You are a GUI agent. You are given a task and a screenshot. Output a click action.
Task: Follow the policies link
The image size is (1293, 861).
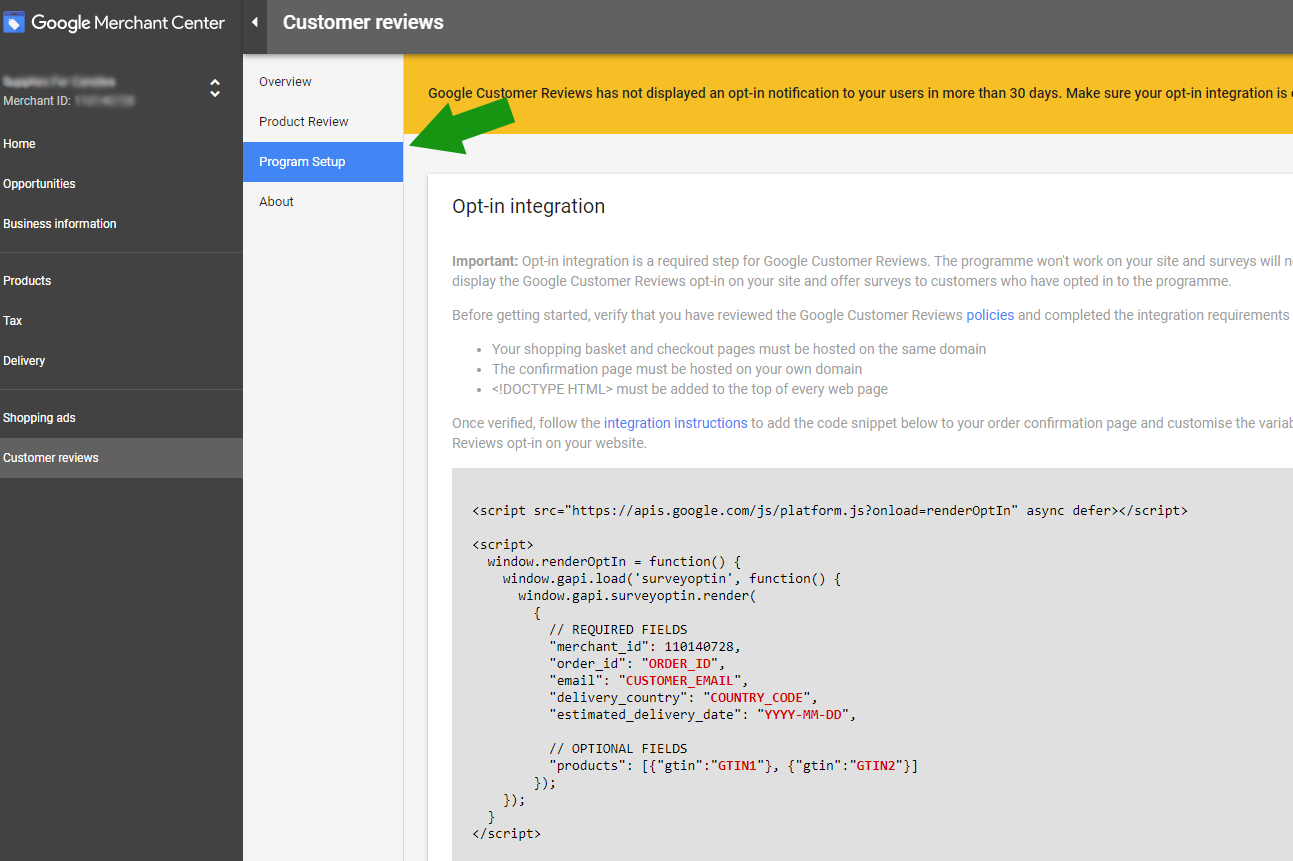[990, 315]
